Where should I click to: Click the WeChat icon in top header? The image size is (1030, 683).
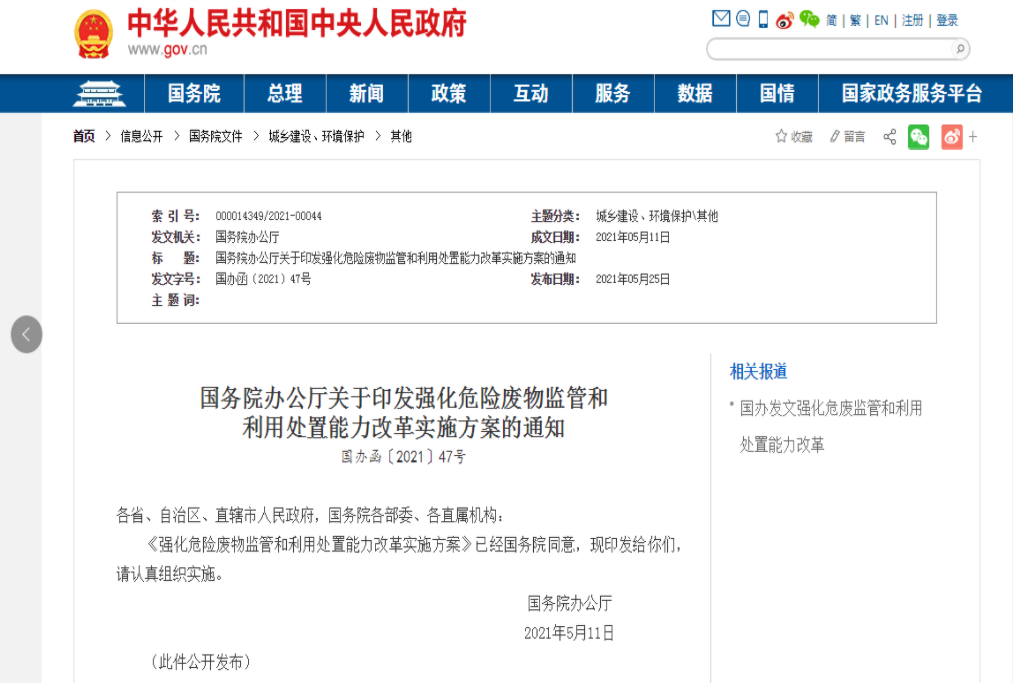[808, 19]
